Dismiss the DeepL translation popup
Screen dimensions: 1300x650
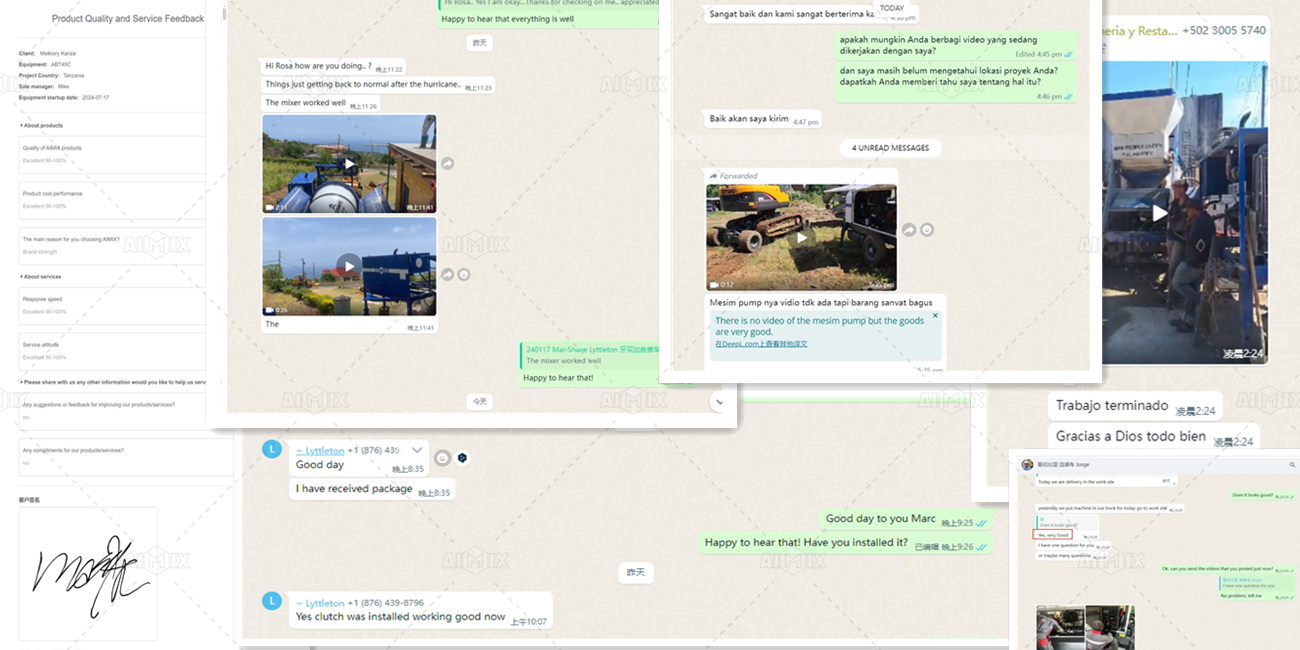(936, 316)
